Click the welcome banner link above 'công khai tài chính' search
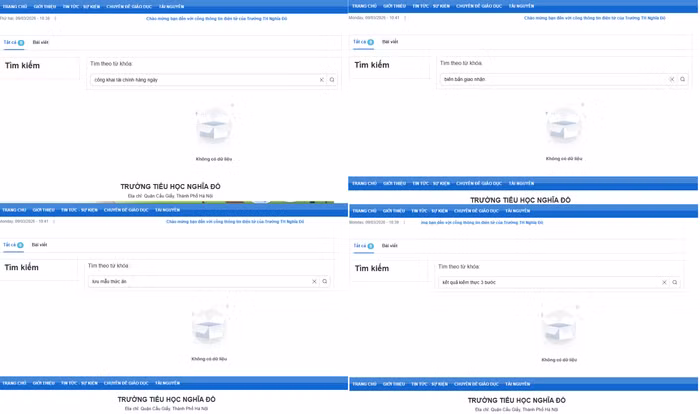This screenshot has width=700, height=414. coord(216,18)
